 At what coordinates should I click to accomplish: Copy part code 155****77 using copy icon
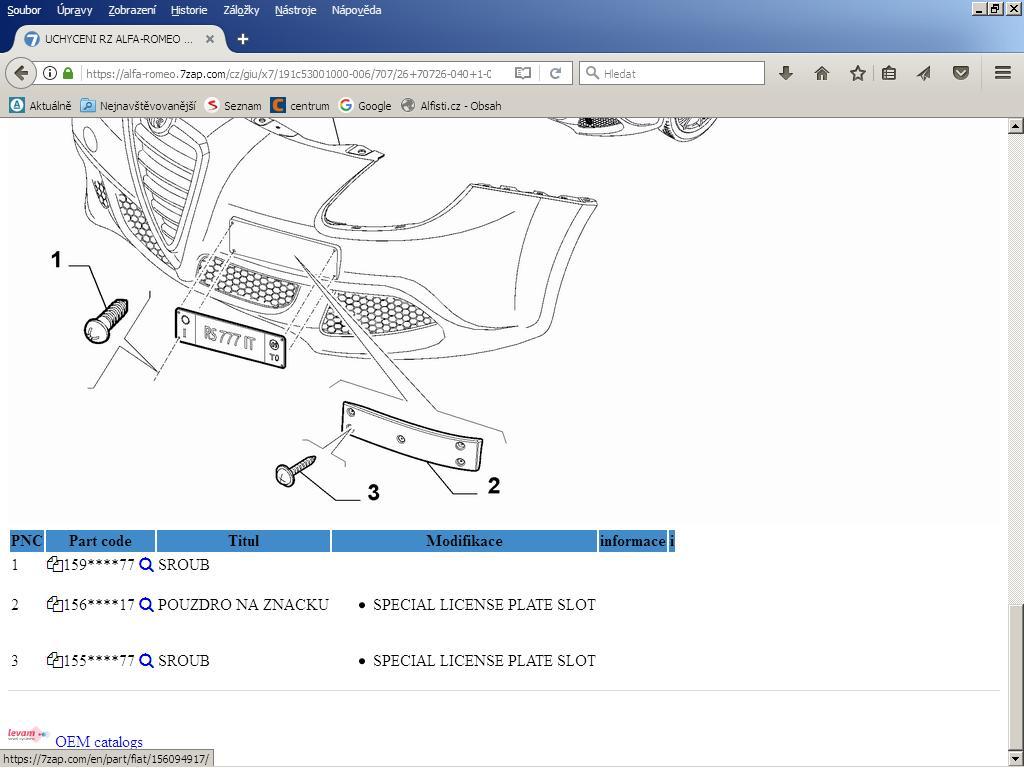(x=54, y=661)
